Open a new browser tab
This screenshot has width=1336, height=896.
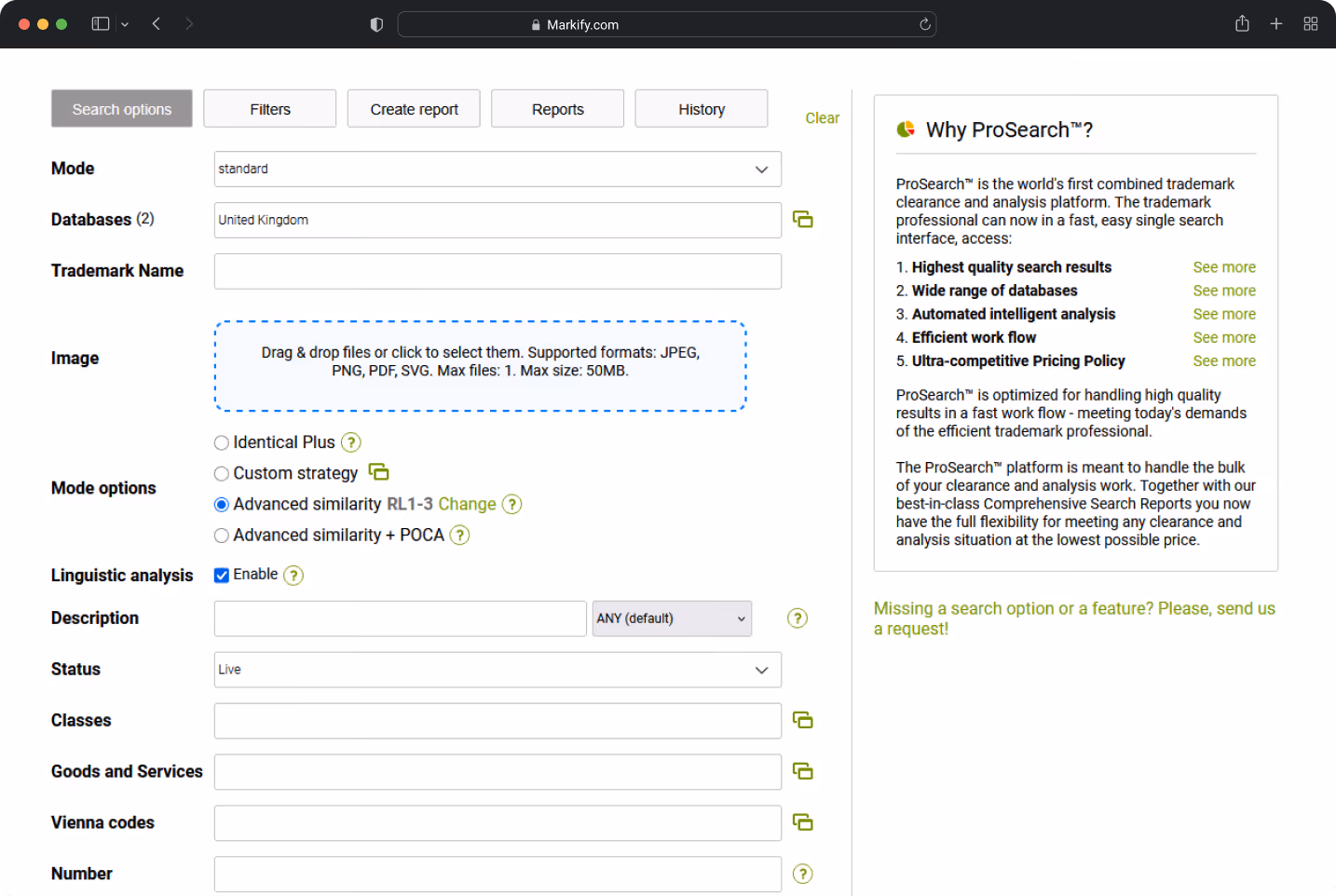(1276, 24)
